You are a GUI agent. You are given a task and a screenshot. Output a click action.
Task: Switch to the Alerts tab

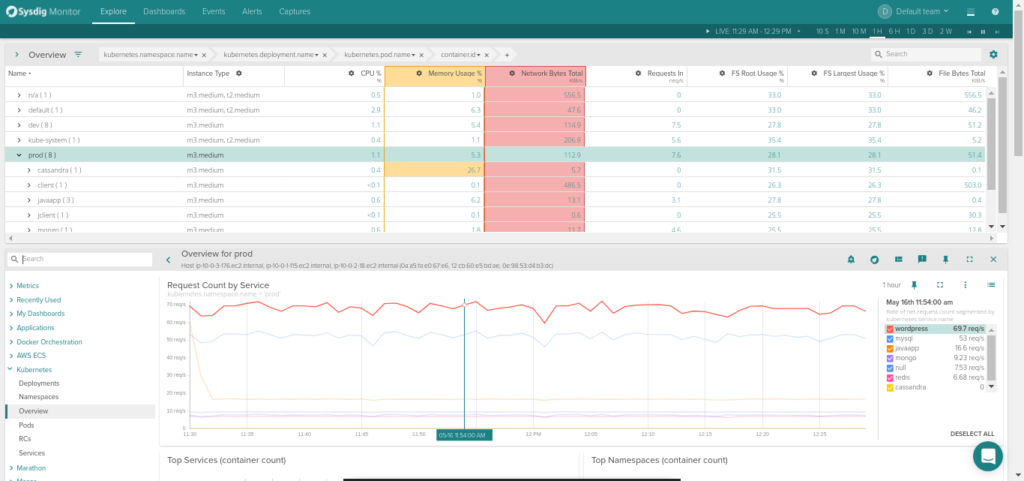[x=252, y=12]
